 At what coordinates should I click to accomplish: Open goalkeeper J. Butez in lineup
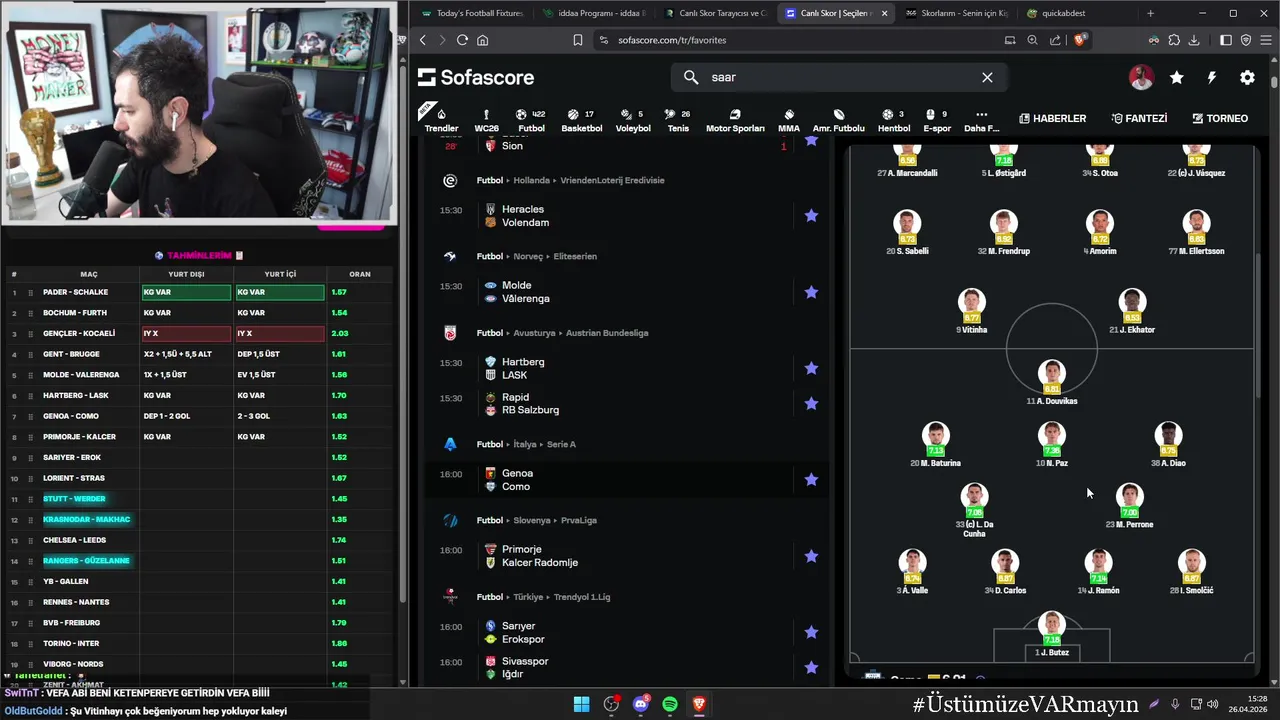(x=1051, y=634)
